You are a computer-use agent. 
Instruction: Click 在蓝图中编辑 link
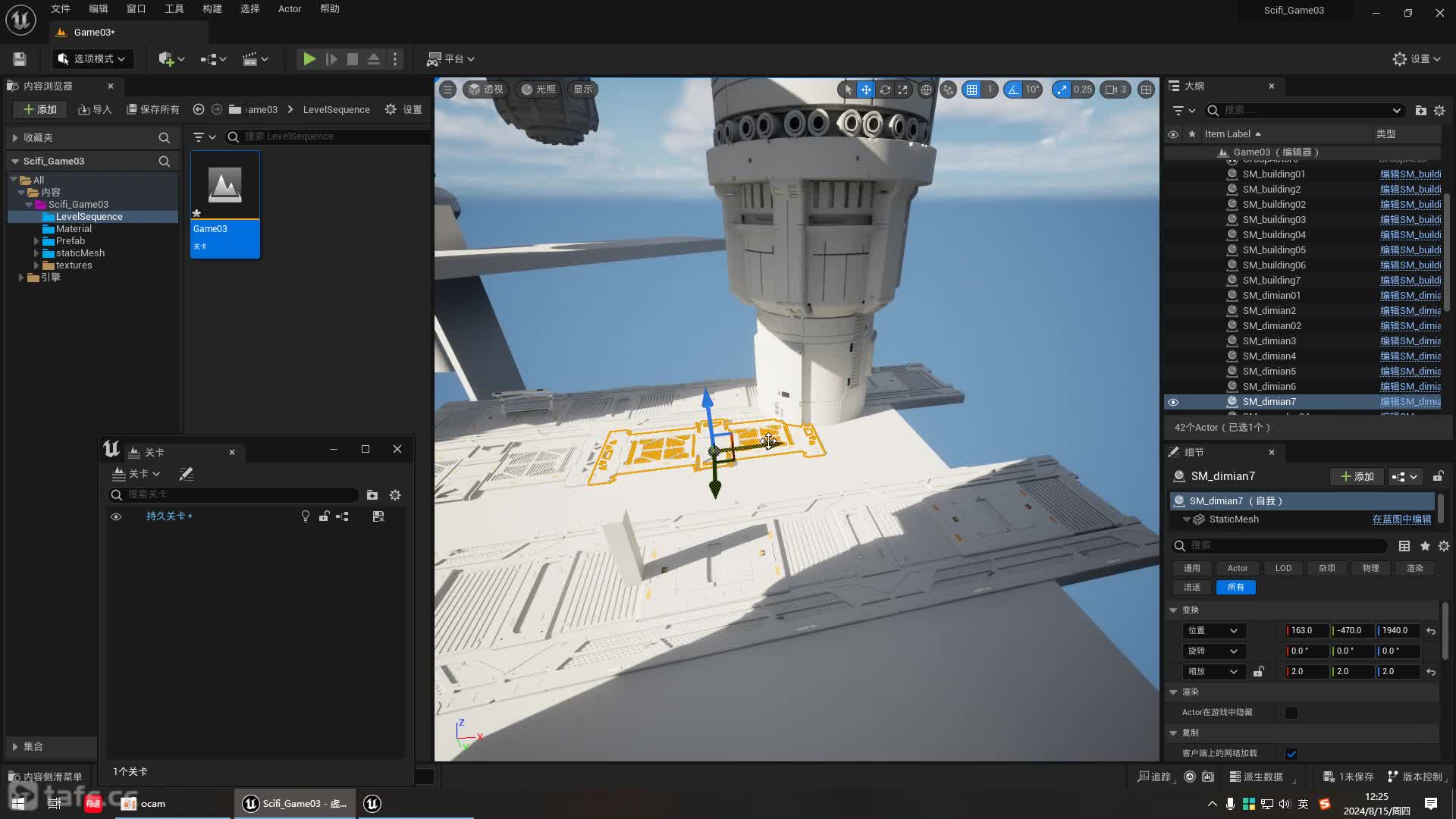click(1401, 519)
